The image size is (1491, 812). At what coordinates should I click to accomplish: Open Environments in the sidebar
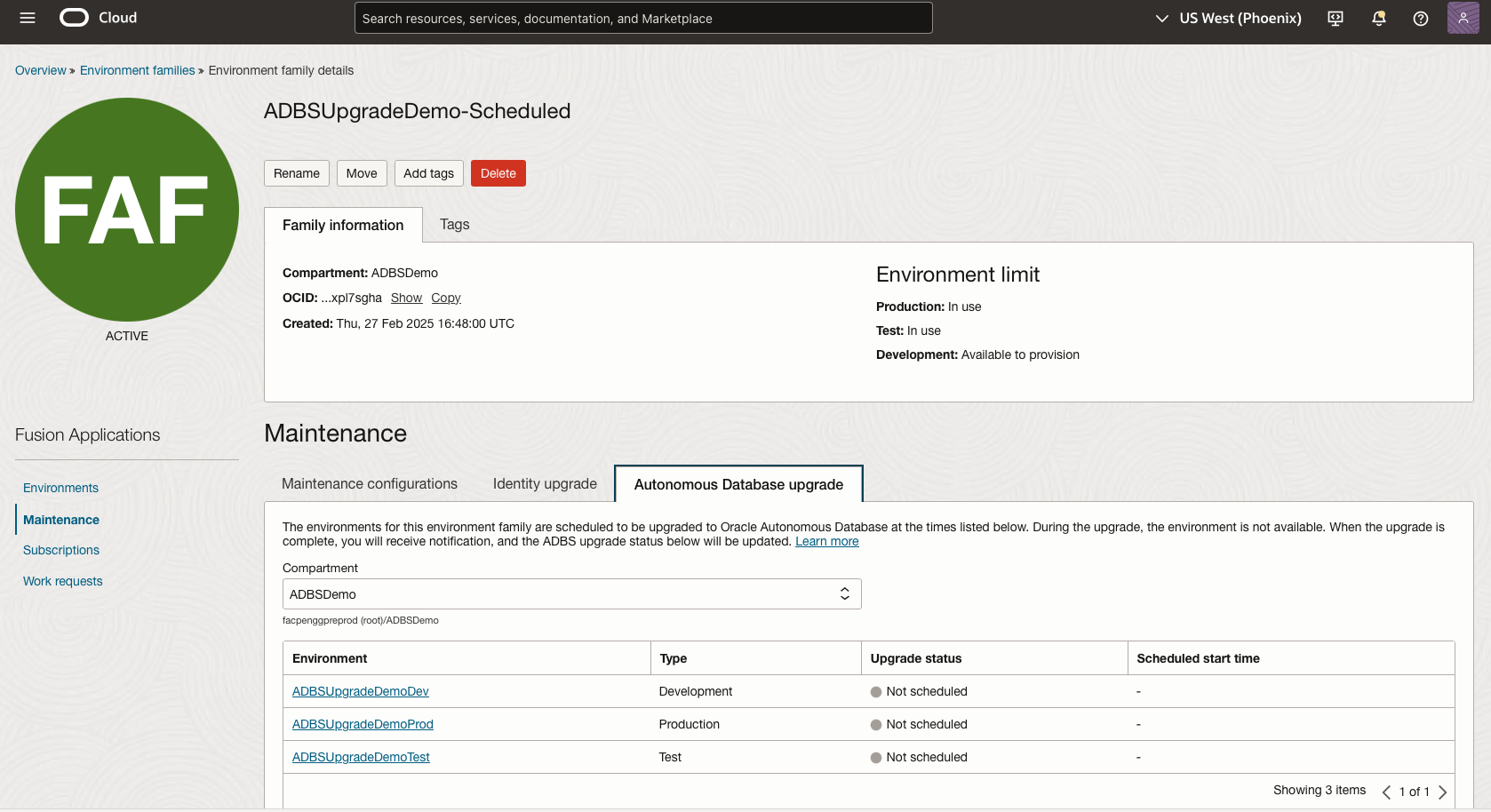(x=60, y=488)
